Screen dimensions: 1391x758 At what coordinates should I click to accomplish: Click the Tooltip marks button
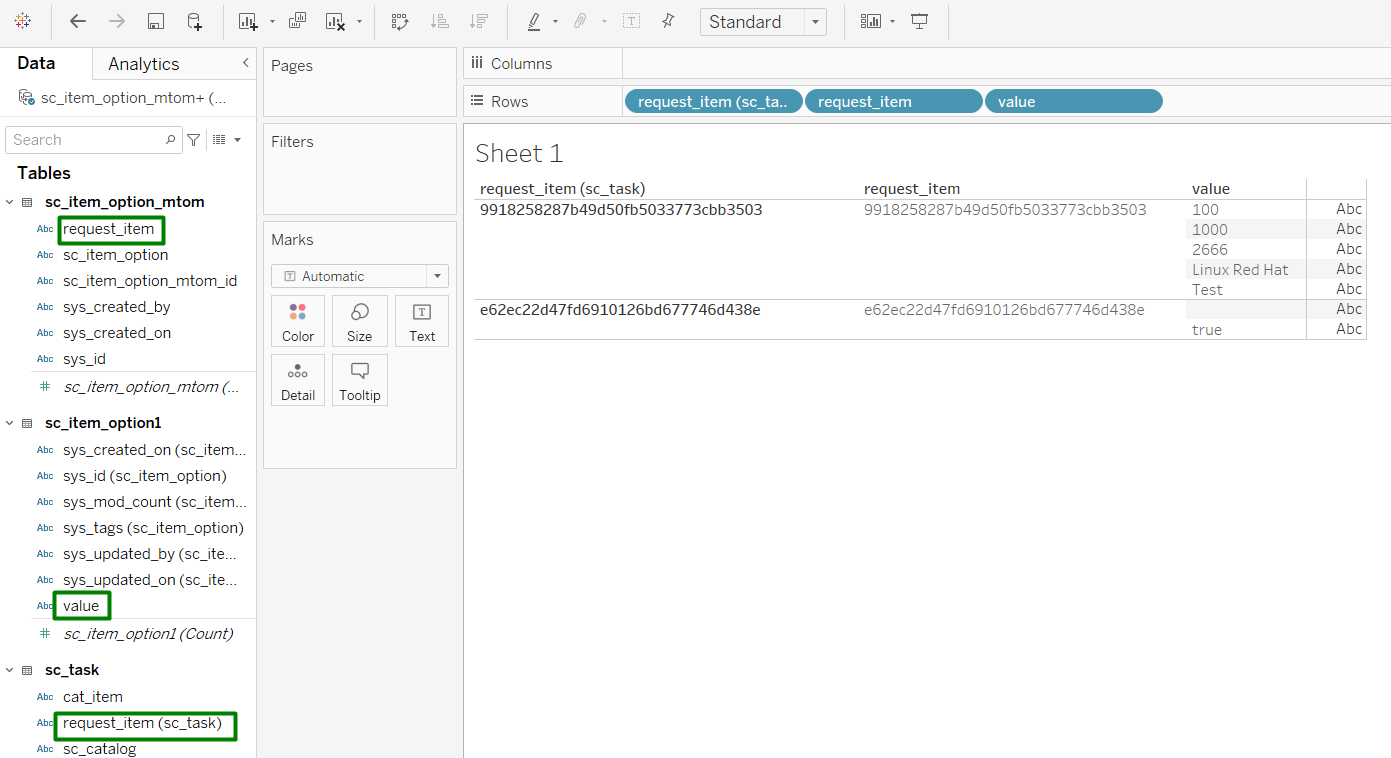(360, 380)
